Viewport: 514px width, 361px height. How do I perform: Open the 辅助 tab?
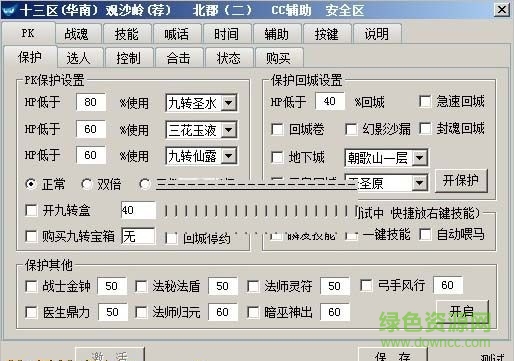pyautogui.click(x=277, y=34)
